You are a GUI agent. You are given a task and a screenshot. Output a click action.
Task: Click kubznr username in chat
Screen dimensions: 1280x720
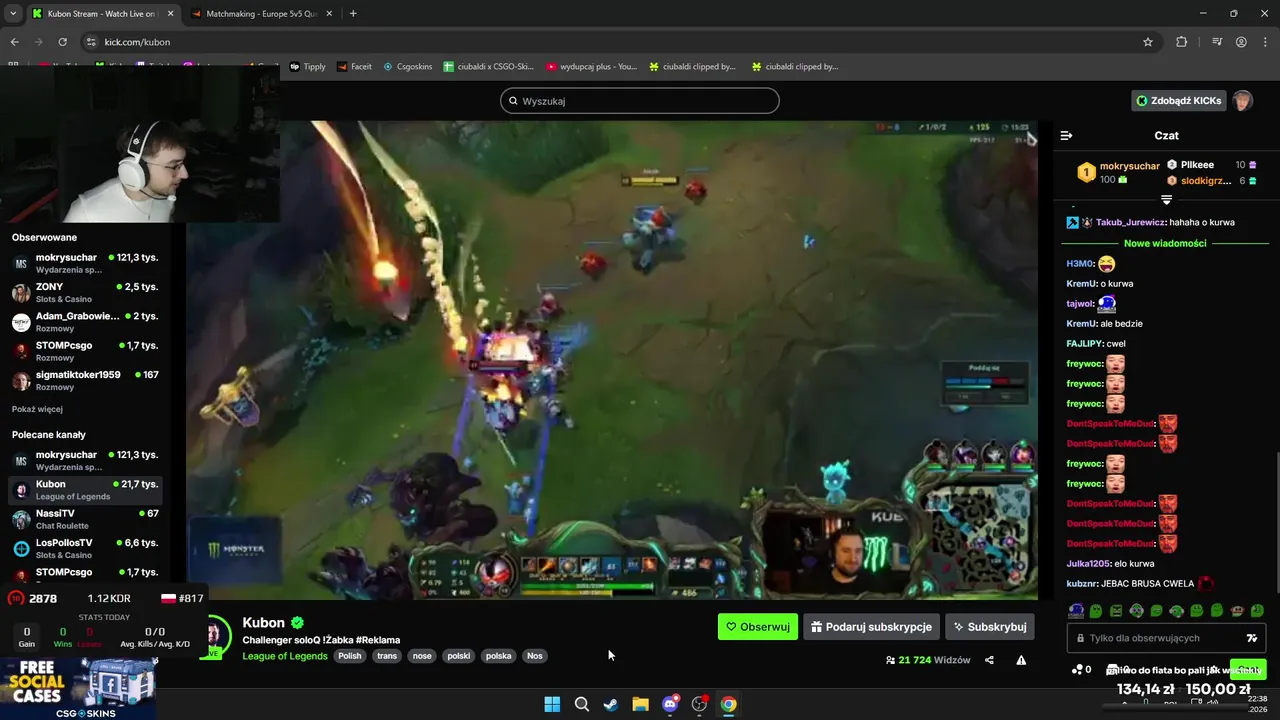[1083, 583]
